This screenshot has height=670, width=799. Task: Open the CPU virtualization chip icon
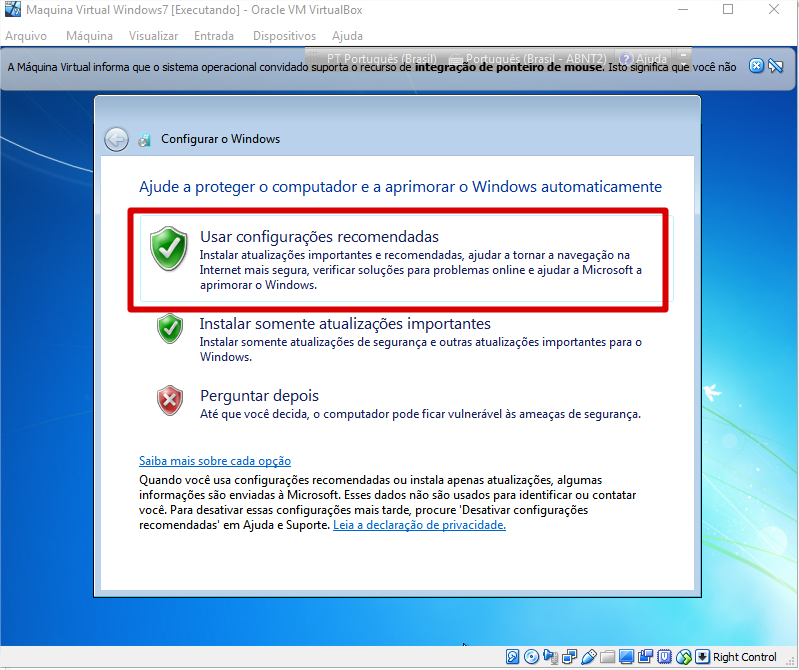[664, 657]
